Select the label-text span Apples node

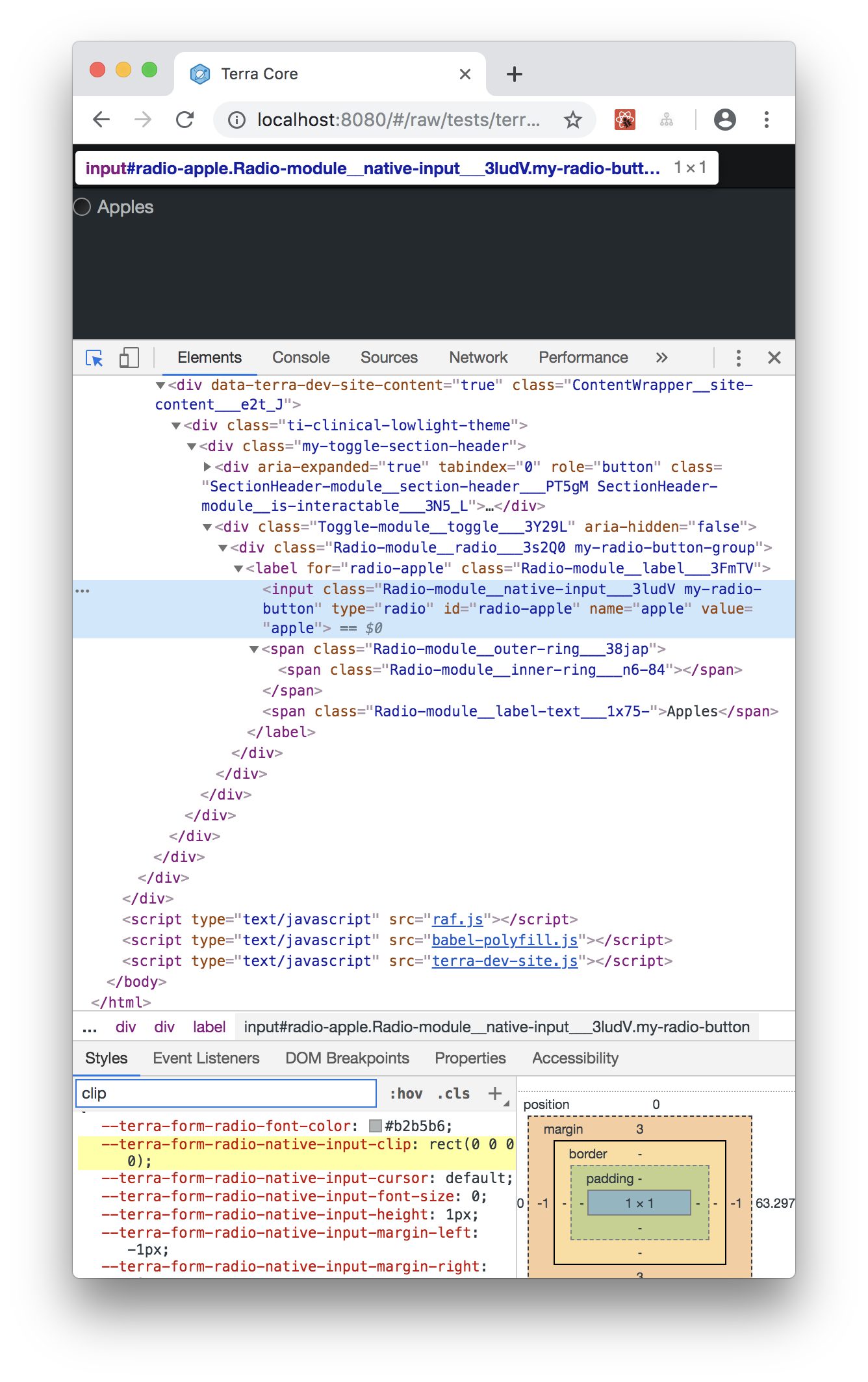click(x=520, y=712)
